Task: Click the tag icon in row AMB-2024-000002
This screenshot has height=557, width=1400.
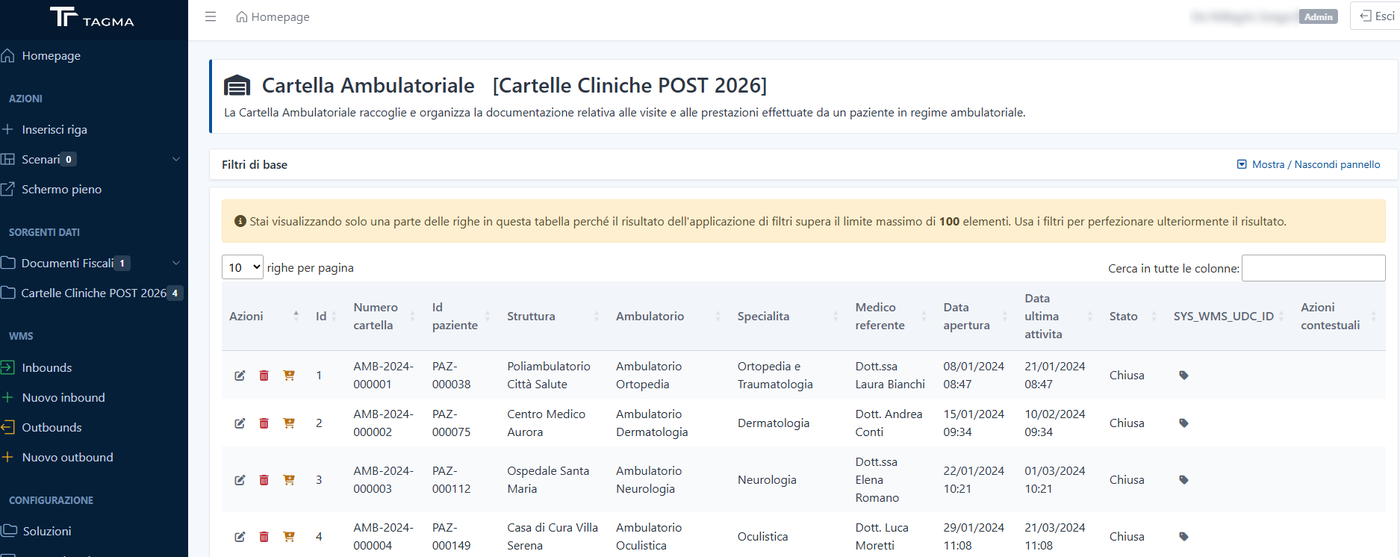Action: tap(1184, 423)
